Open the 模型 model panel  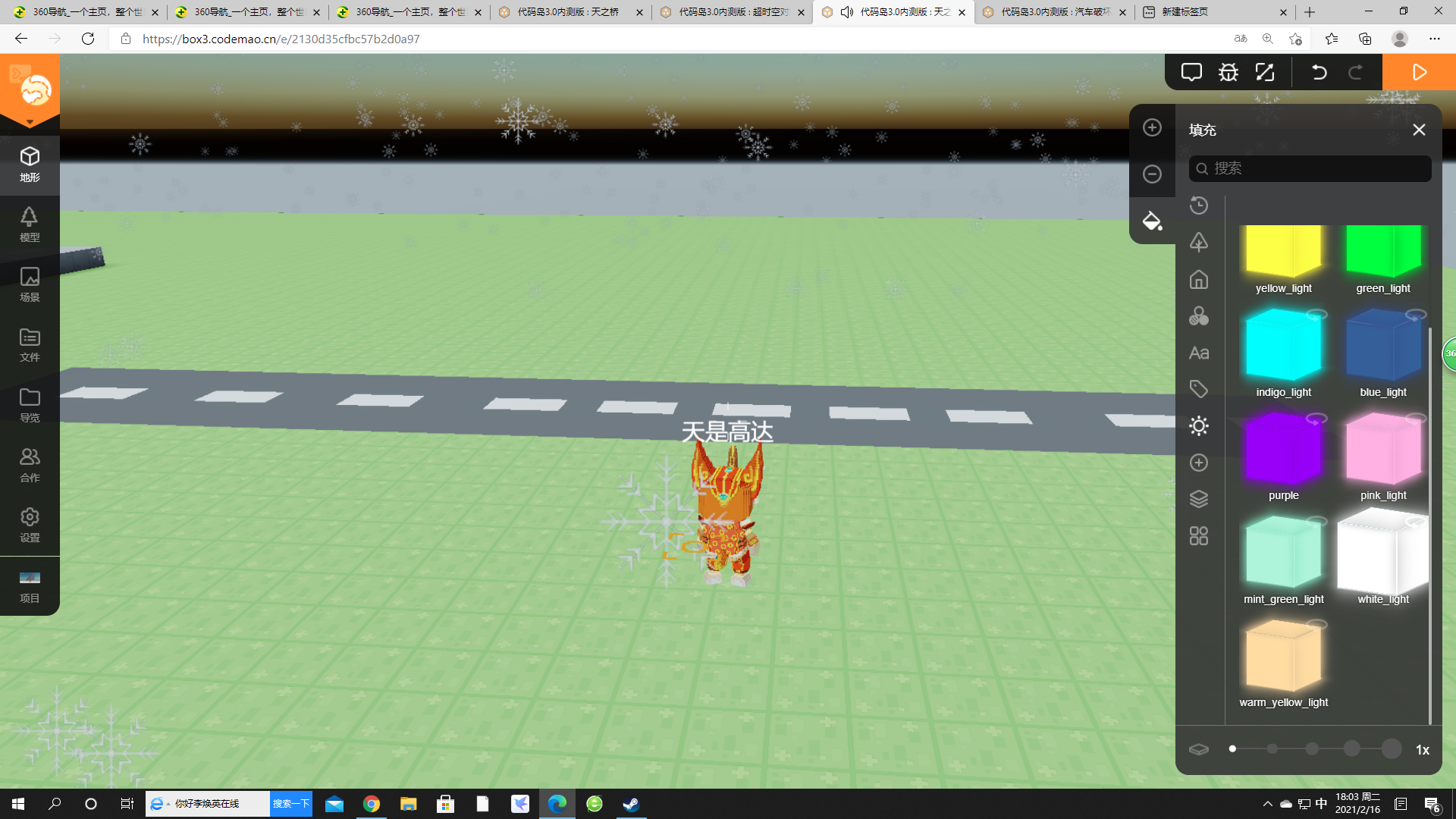pos(30,224)
